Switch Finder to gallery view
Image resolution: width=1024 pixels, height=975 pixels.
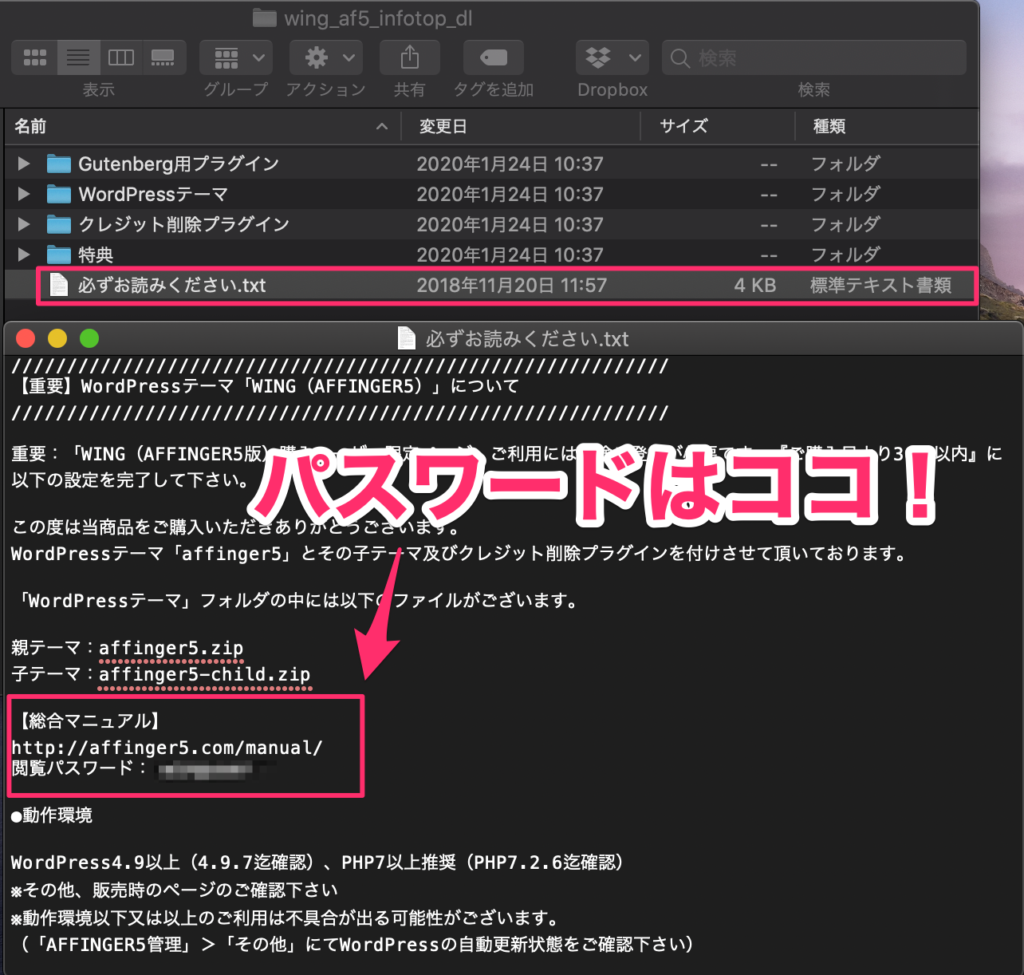pos(163,57)
